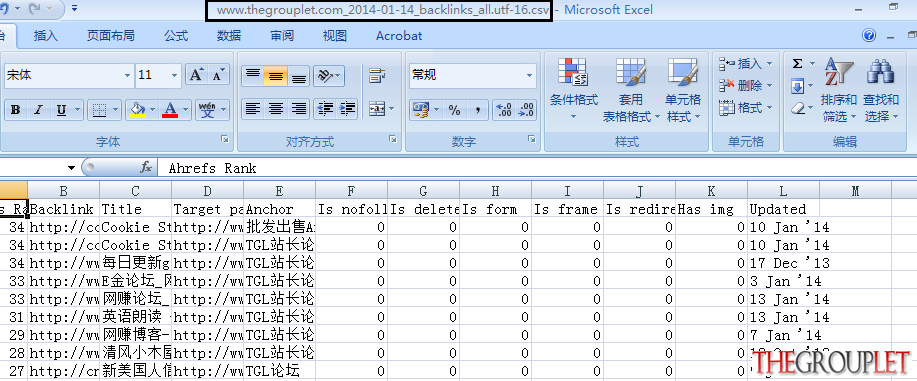Click insert function fx icon
Viewport: 917px width, 381px height.
pos(146,168)
